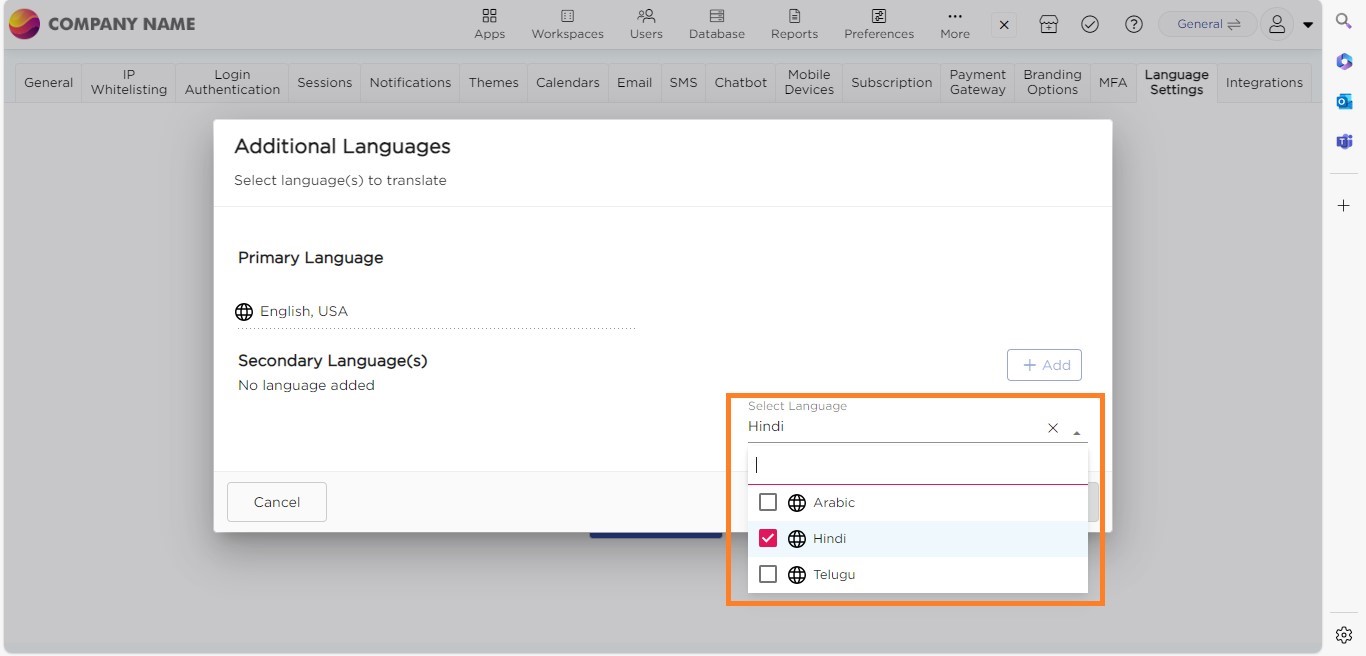Click the COMPANY NAME text
The height and width of the screenshot is (656, 1366).
click(x=122, y=24)
